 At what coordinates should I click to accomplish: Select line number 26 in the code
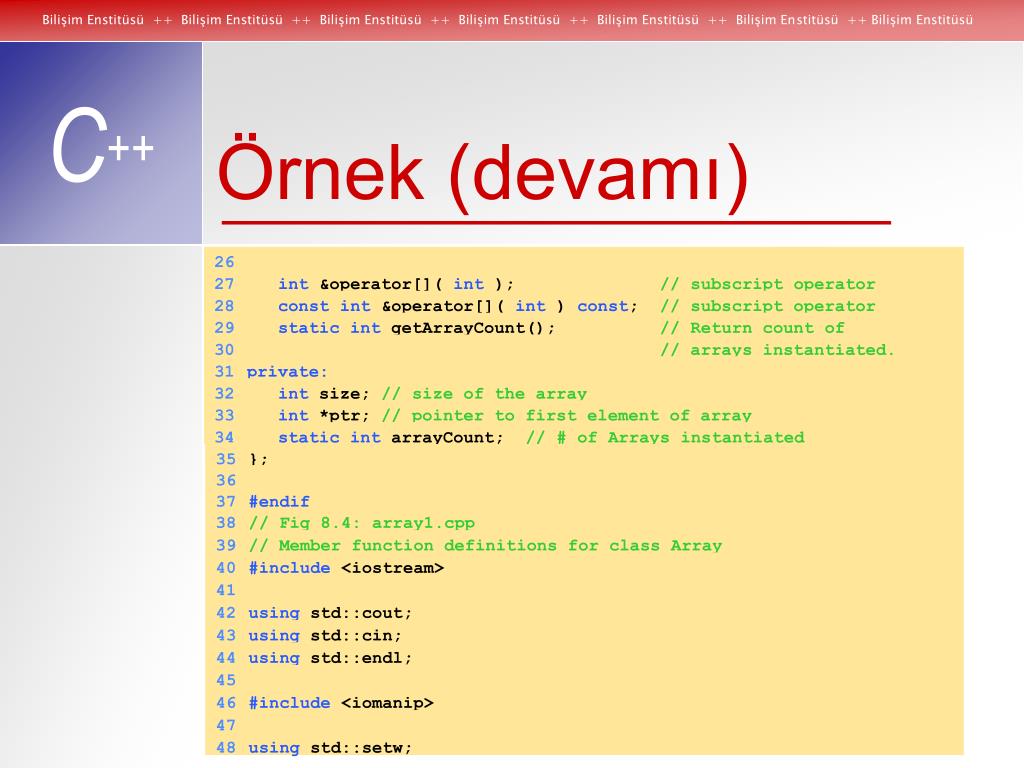tap(224, 262)
